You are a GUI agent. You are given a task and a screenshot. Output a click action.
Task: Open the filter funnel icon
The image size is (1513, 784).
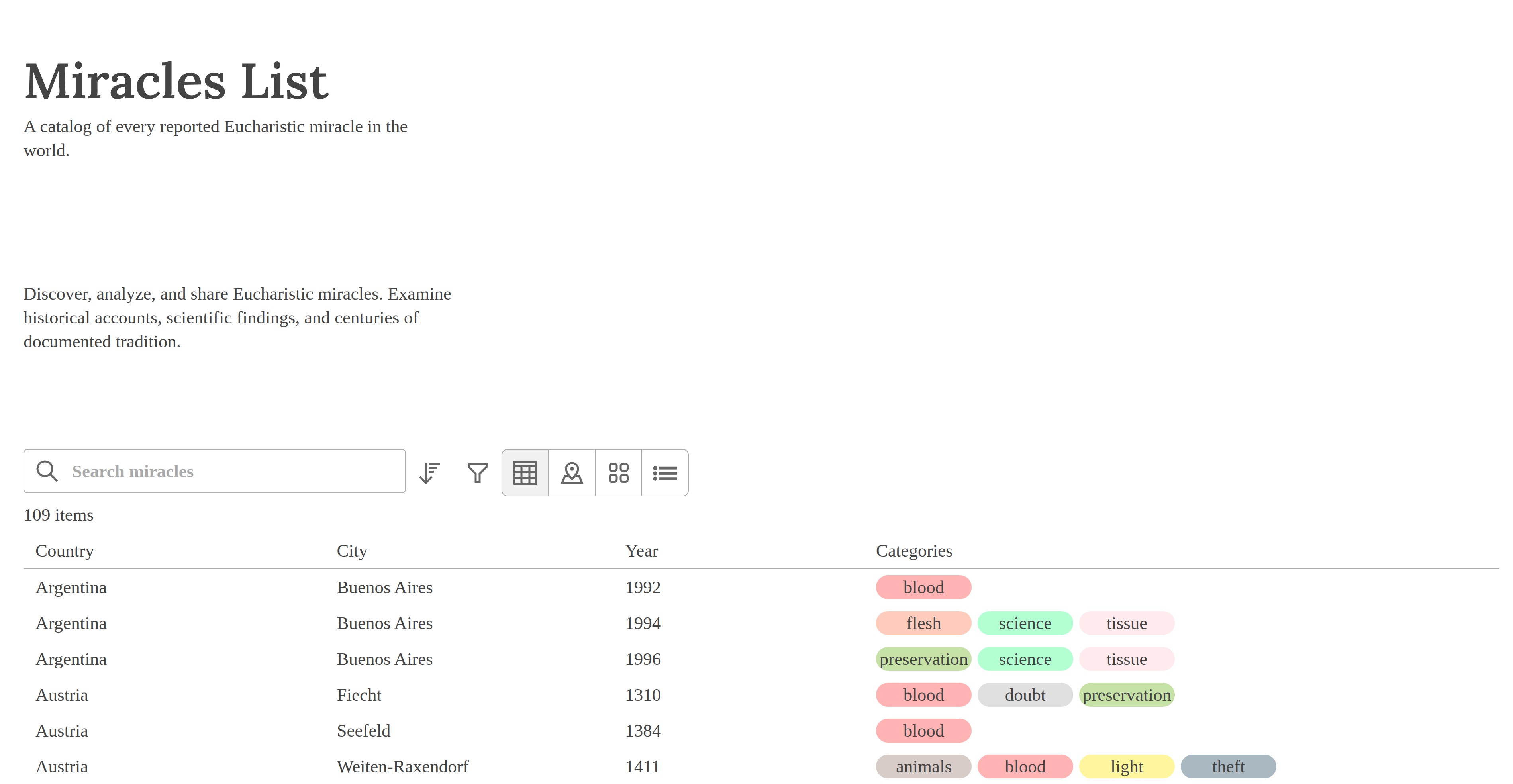pos(478,473)
